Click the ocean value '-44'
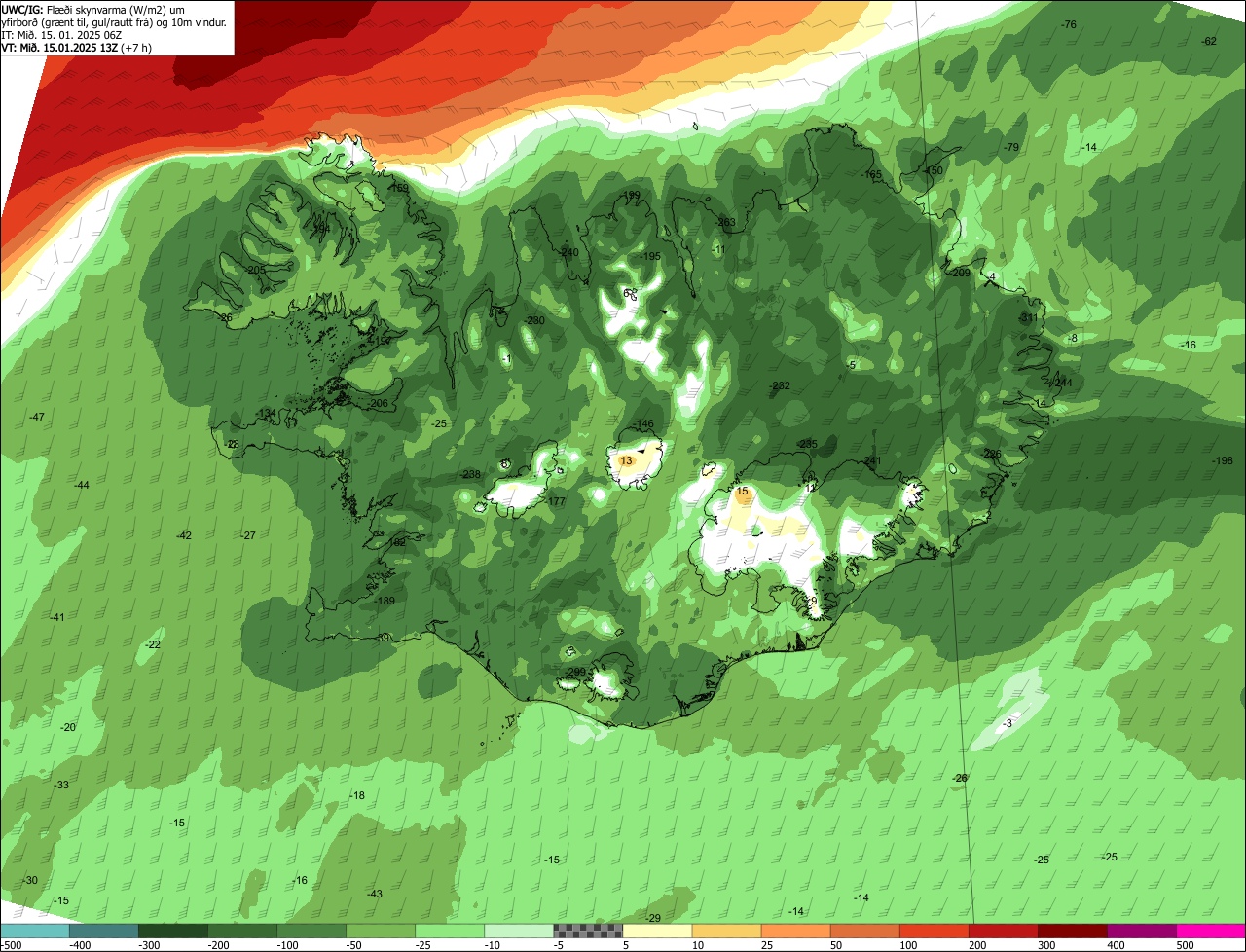The image size is (1246, 952). [x=82, y=485]
